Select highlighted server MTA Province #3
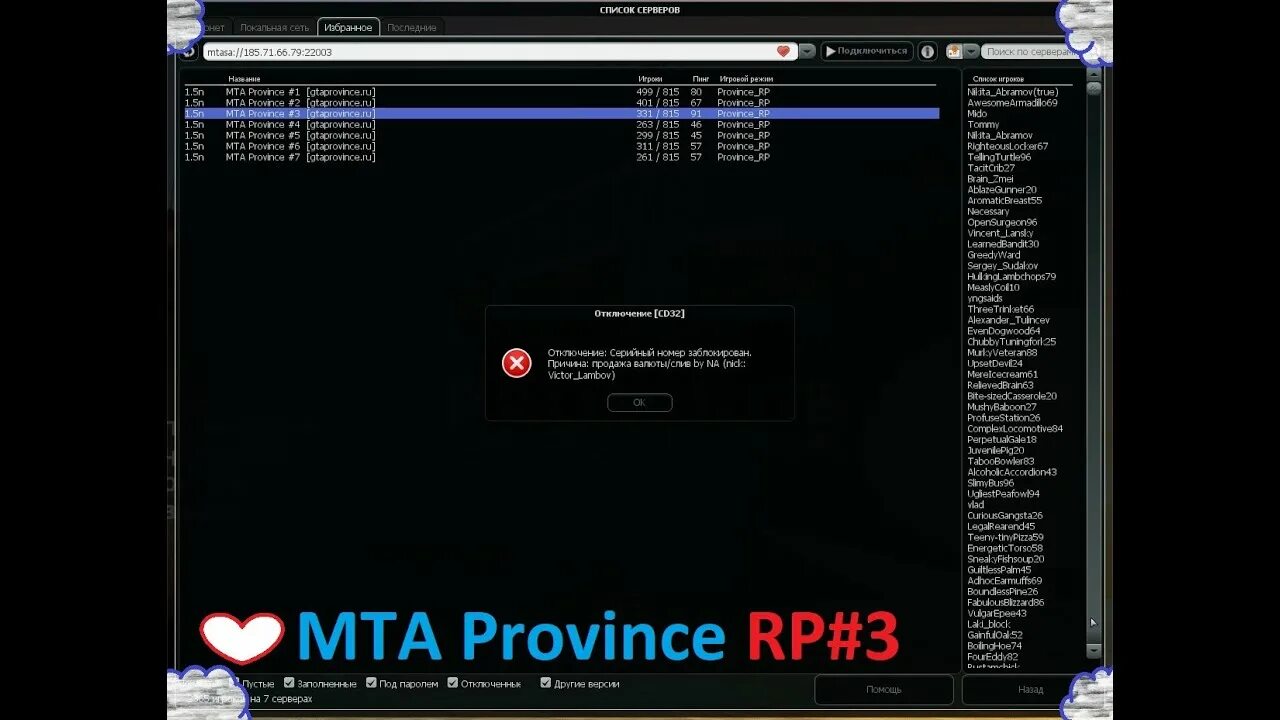The height and width of the screenshot is (720, 1280). pyautogui.click(x=561, y=114)
